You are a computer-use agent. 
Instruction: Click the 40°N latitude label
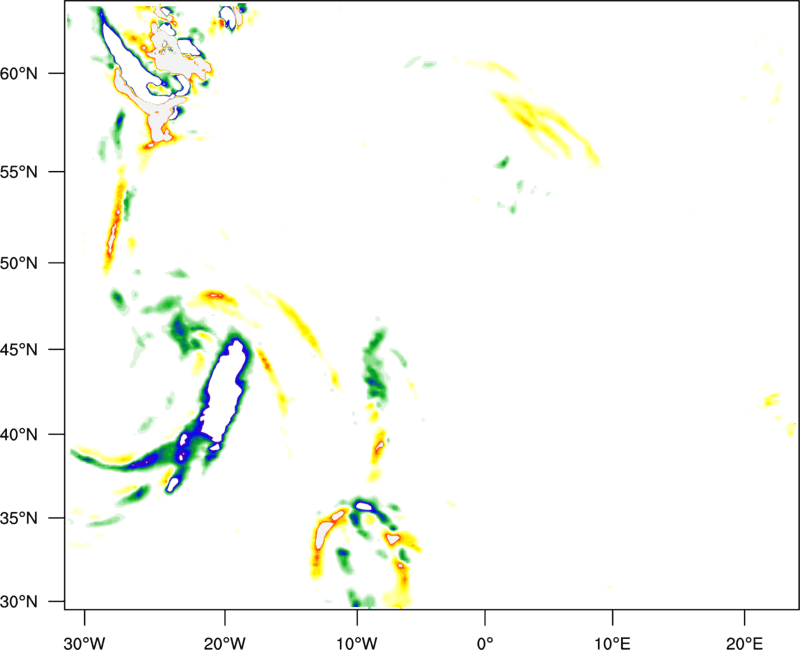click(x=19, y=435)
